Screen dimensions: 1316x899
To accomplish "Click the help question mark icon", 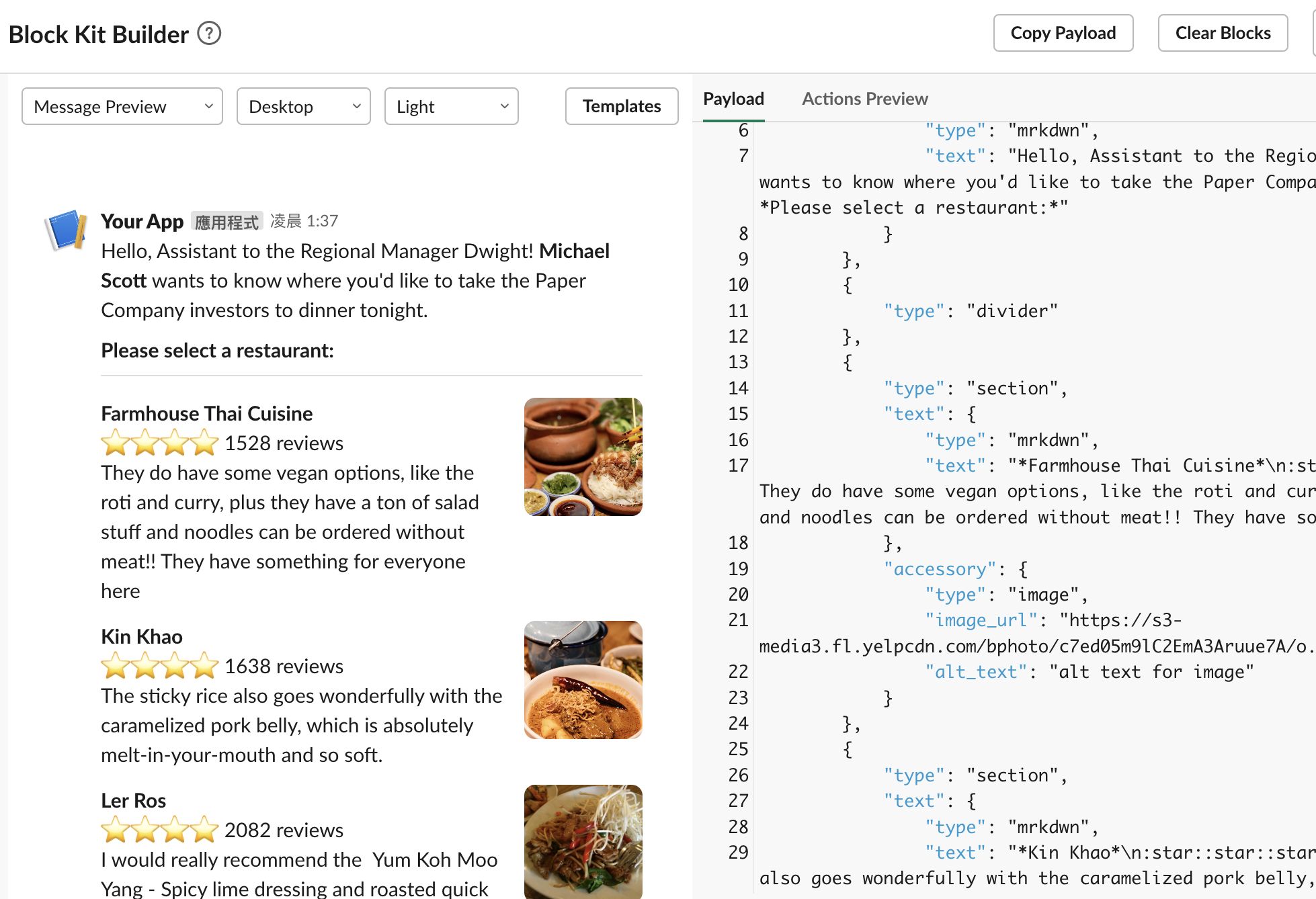I will tap(209, 33).
